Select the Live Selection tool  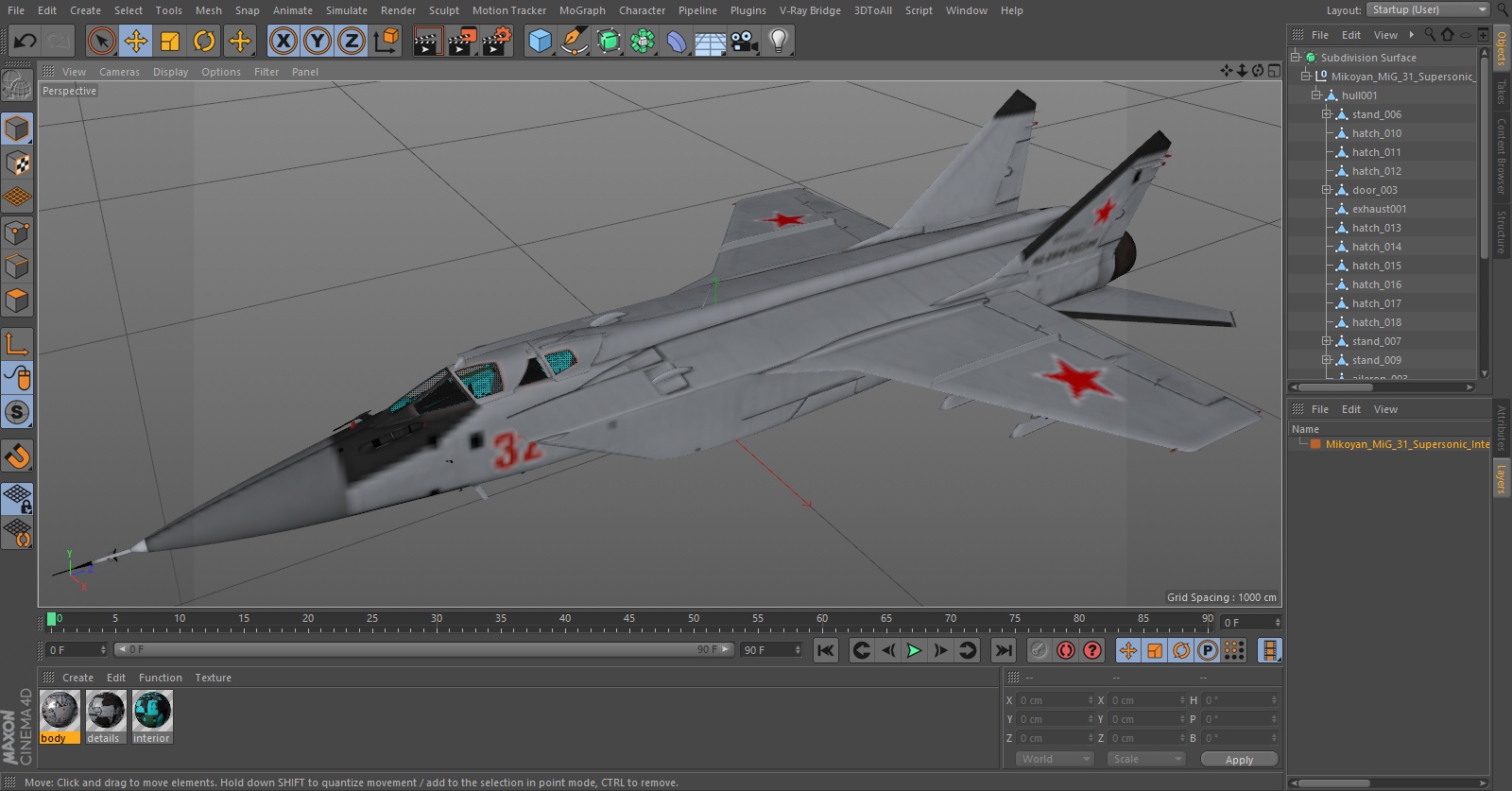(x=101, y=41)
